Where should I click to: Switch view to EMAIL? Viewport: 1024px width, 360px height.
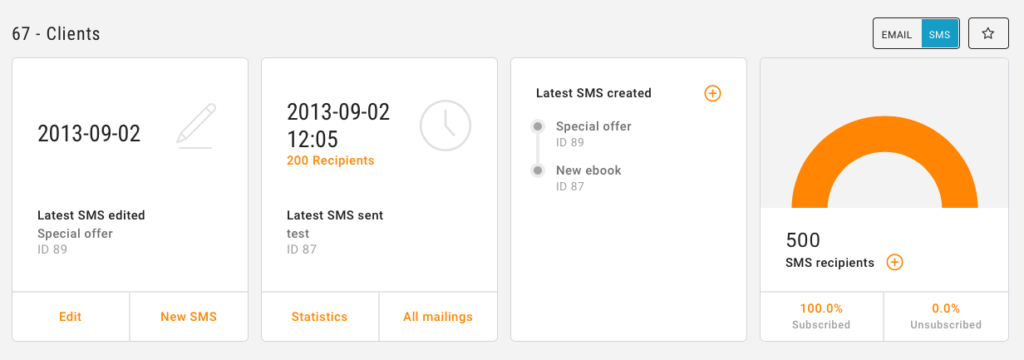point(897,33)
